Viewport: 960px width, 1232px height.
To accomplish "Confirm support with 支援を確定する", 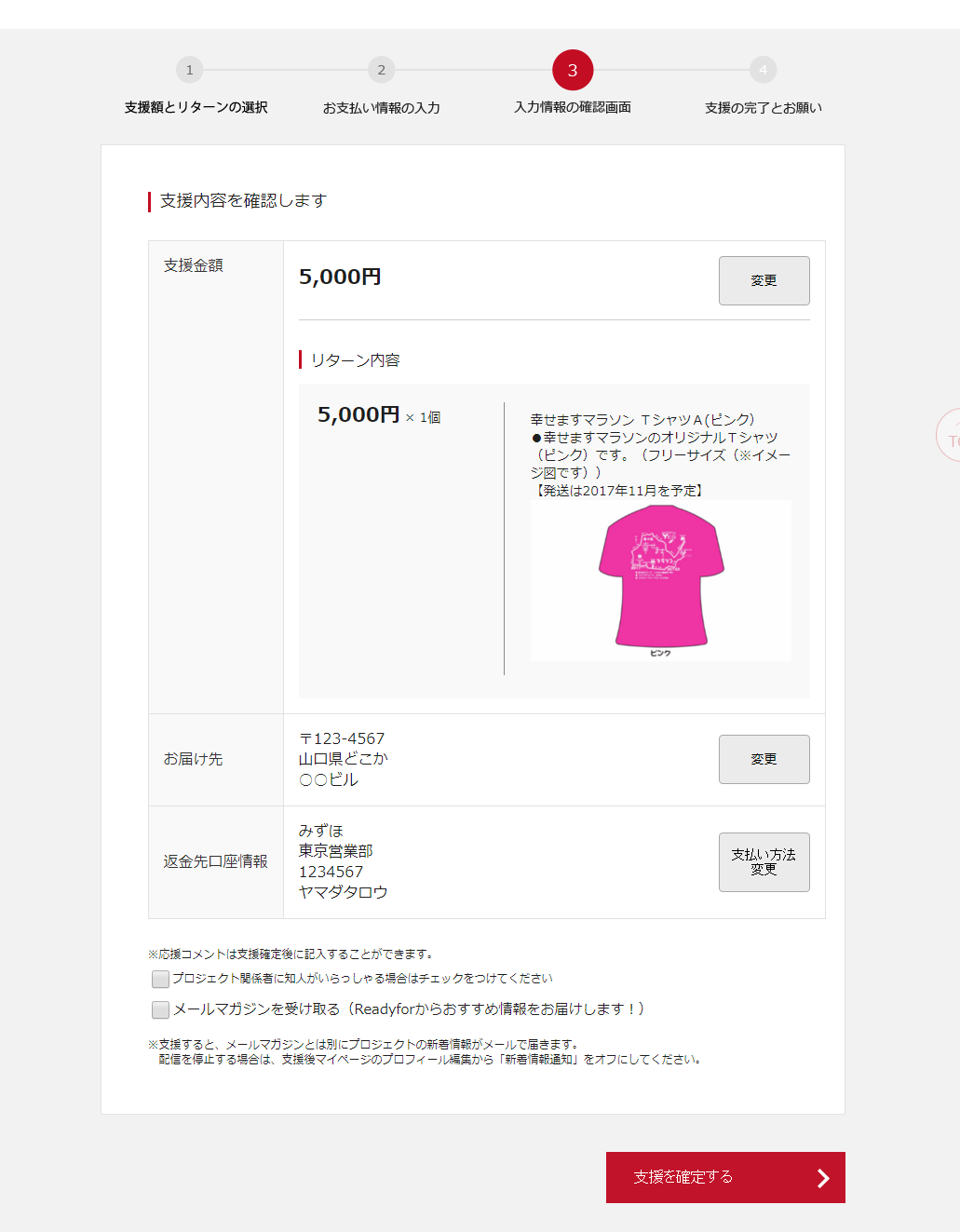I will click(x=725, y=1177).
